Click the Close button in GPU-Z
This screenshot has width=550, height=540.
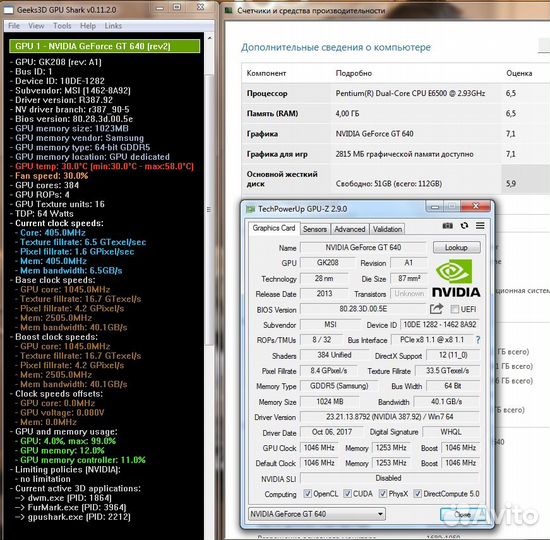pos(462,514)
